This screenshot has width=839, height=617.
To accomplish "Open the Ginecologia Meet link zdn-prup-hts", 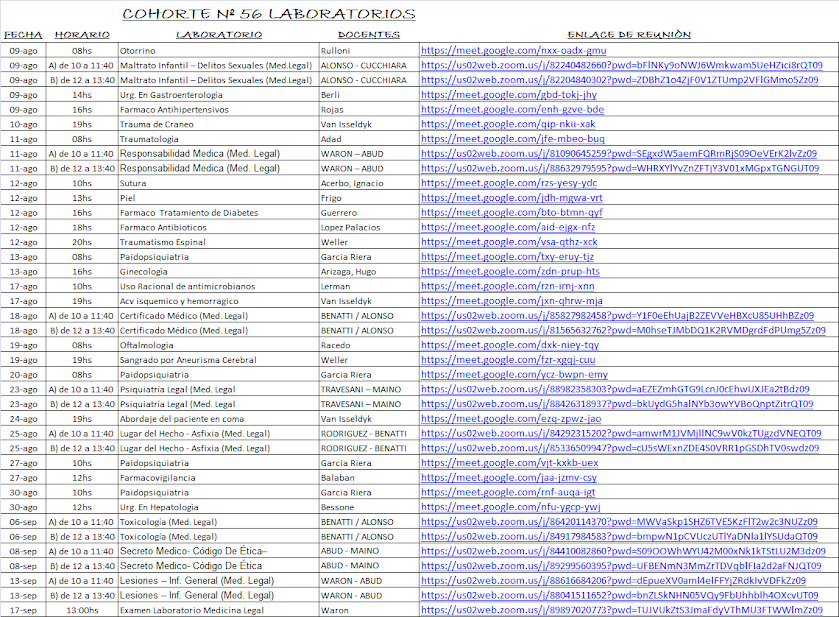I will tap(510, 271).
